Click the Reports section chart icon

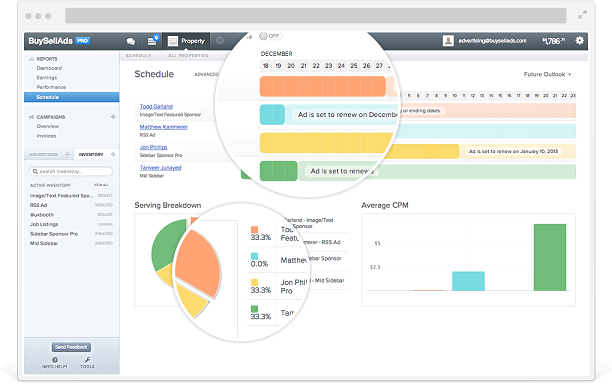[31, 59]
